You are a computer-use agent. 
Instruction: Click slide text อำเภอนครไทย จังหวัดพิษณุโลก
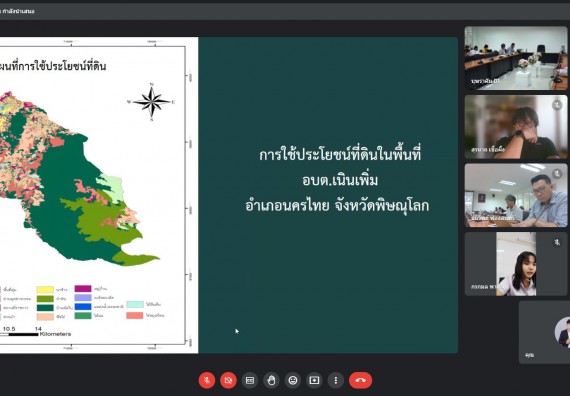(337, 205)
